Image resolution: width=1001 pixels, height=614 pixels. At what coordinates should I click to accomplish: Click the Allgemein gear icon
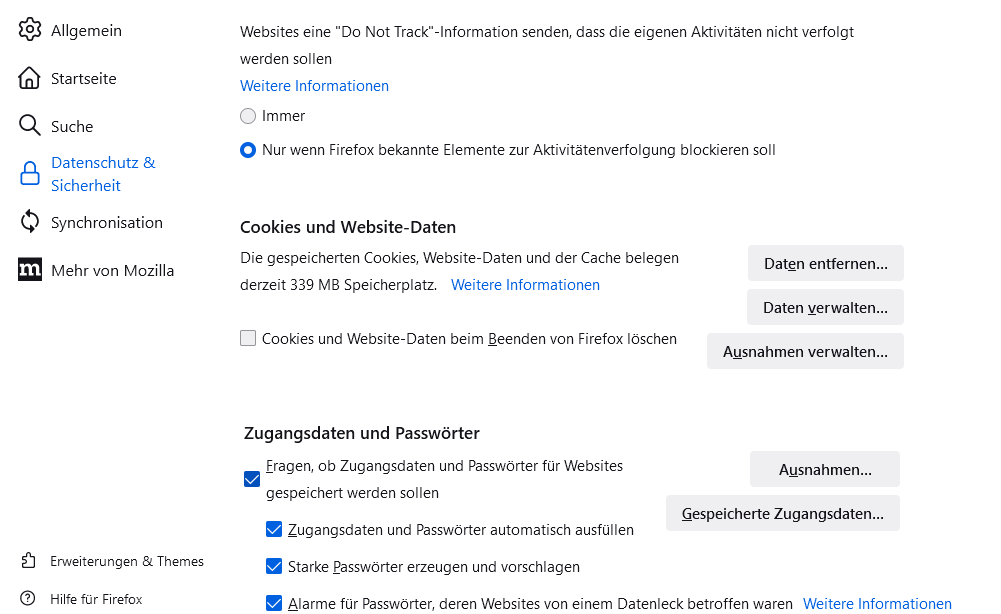coord(30,30)
